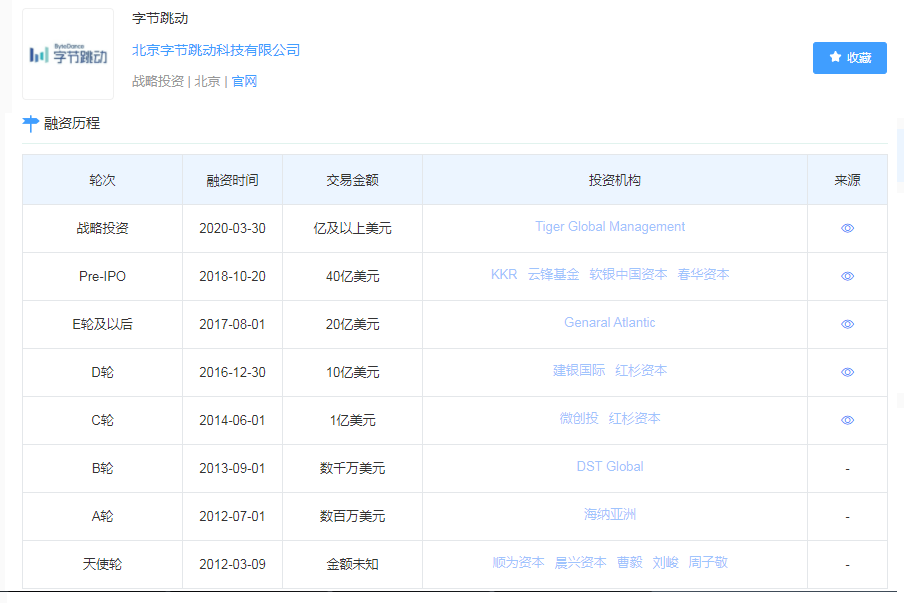This screenshot has height=603, width=904.
Task: Select the 2013-09-01 date cell
Action: click(x=232, y=468)
